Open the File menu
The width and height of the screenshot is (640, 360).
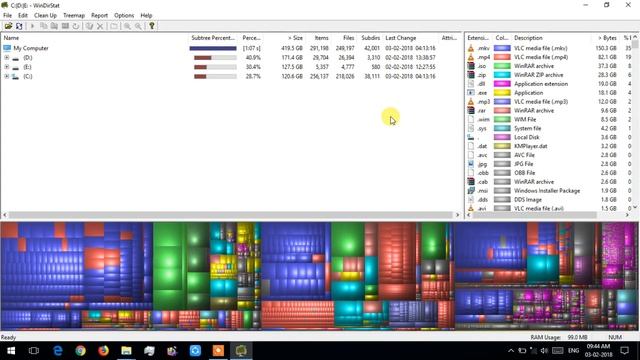tap(7, 15)
